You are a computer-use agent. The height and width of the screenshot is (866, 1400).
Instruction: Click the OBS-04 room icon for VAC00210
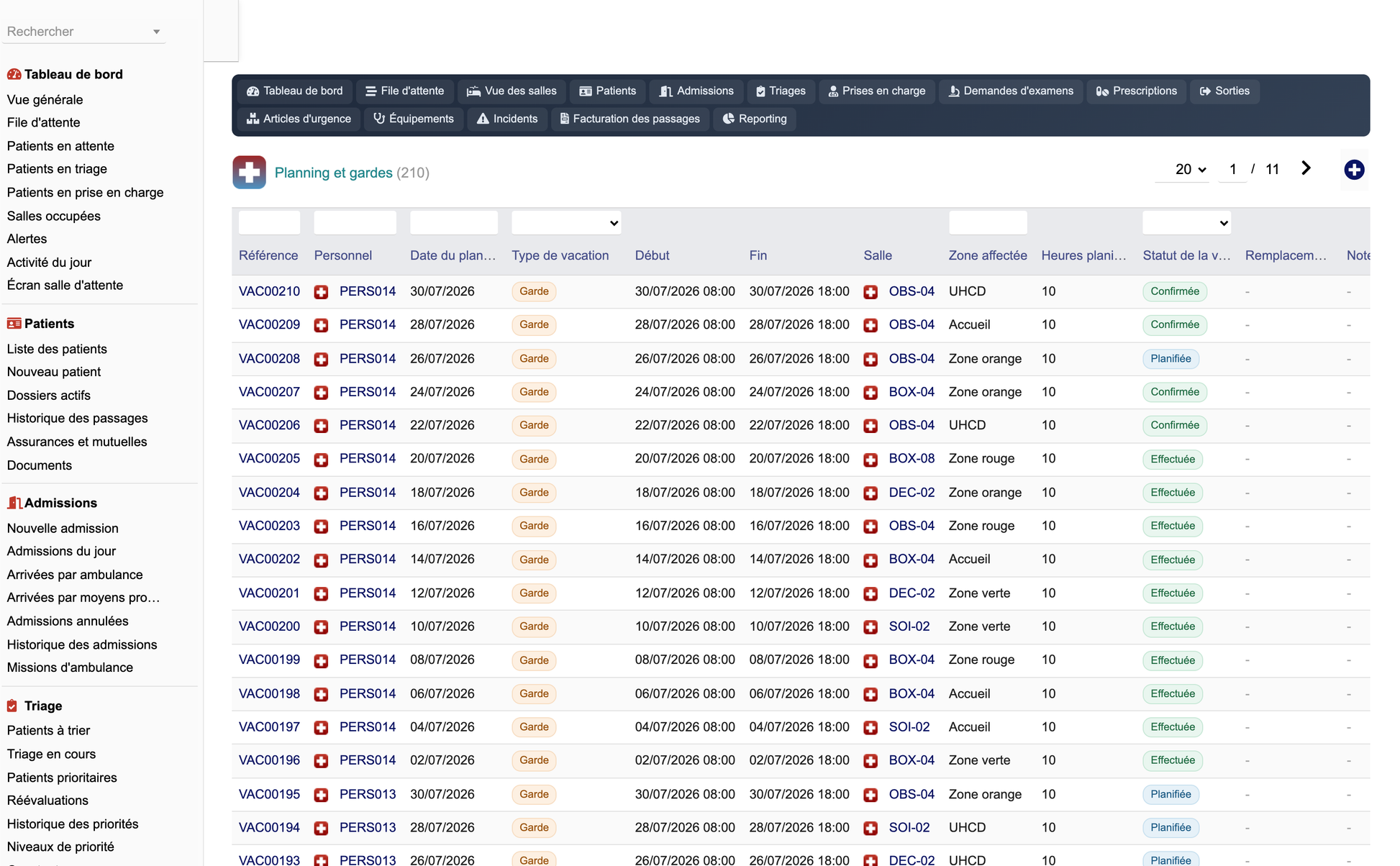tap(871, 292)
